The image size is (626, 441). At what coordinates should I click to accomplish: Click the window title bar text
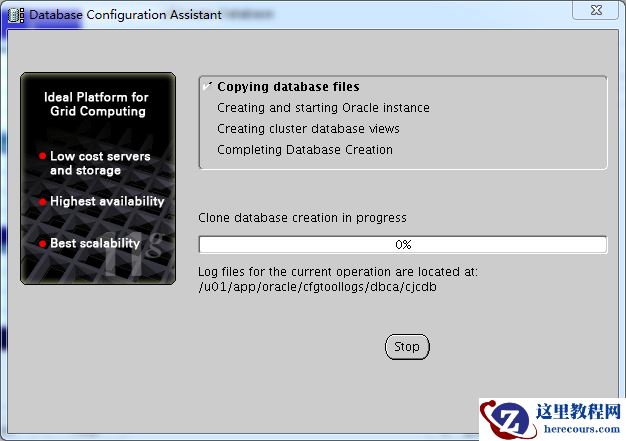[x=125, y=15]
